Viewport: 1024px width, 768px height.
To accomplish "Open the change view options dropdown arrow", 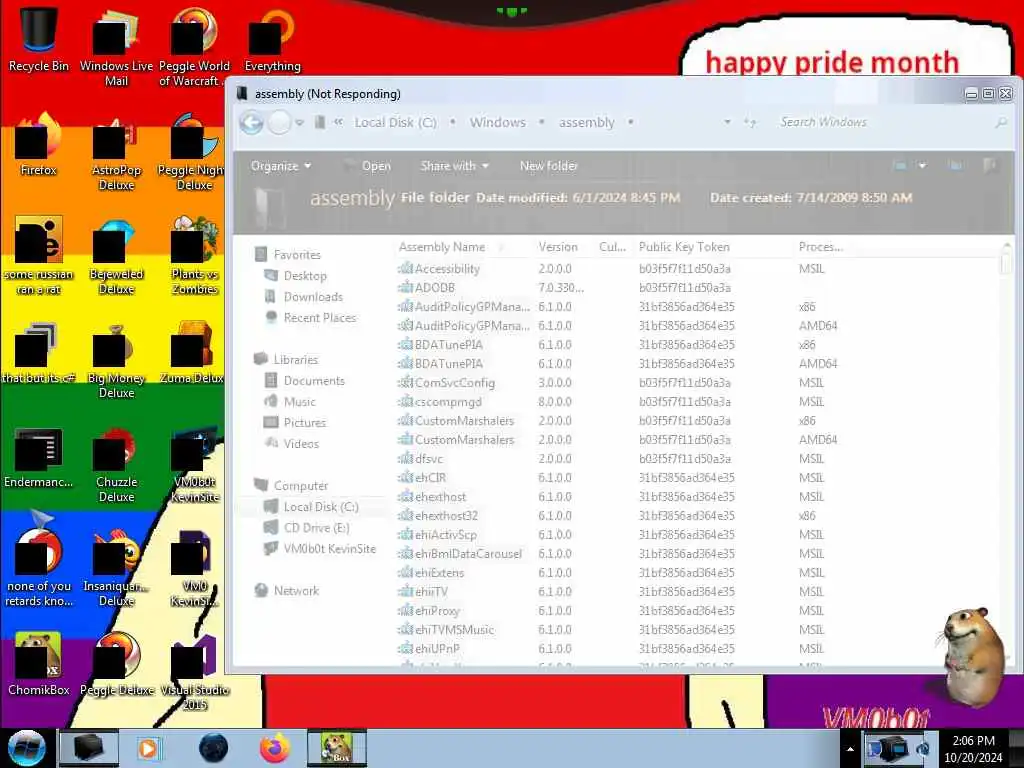I will [922, 166].
